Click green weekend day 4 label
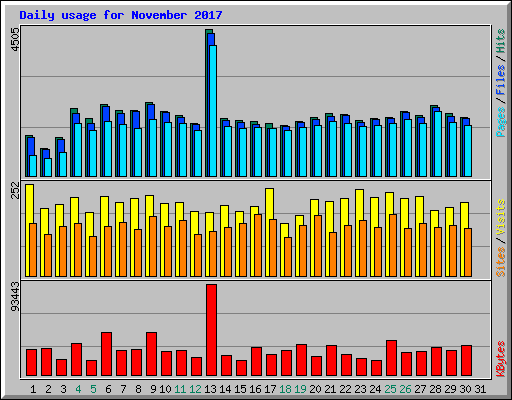 coord(78,389)
